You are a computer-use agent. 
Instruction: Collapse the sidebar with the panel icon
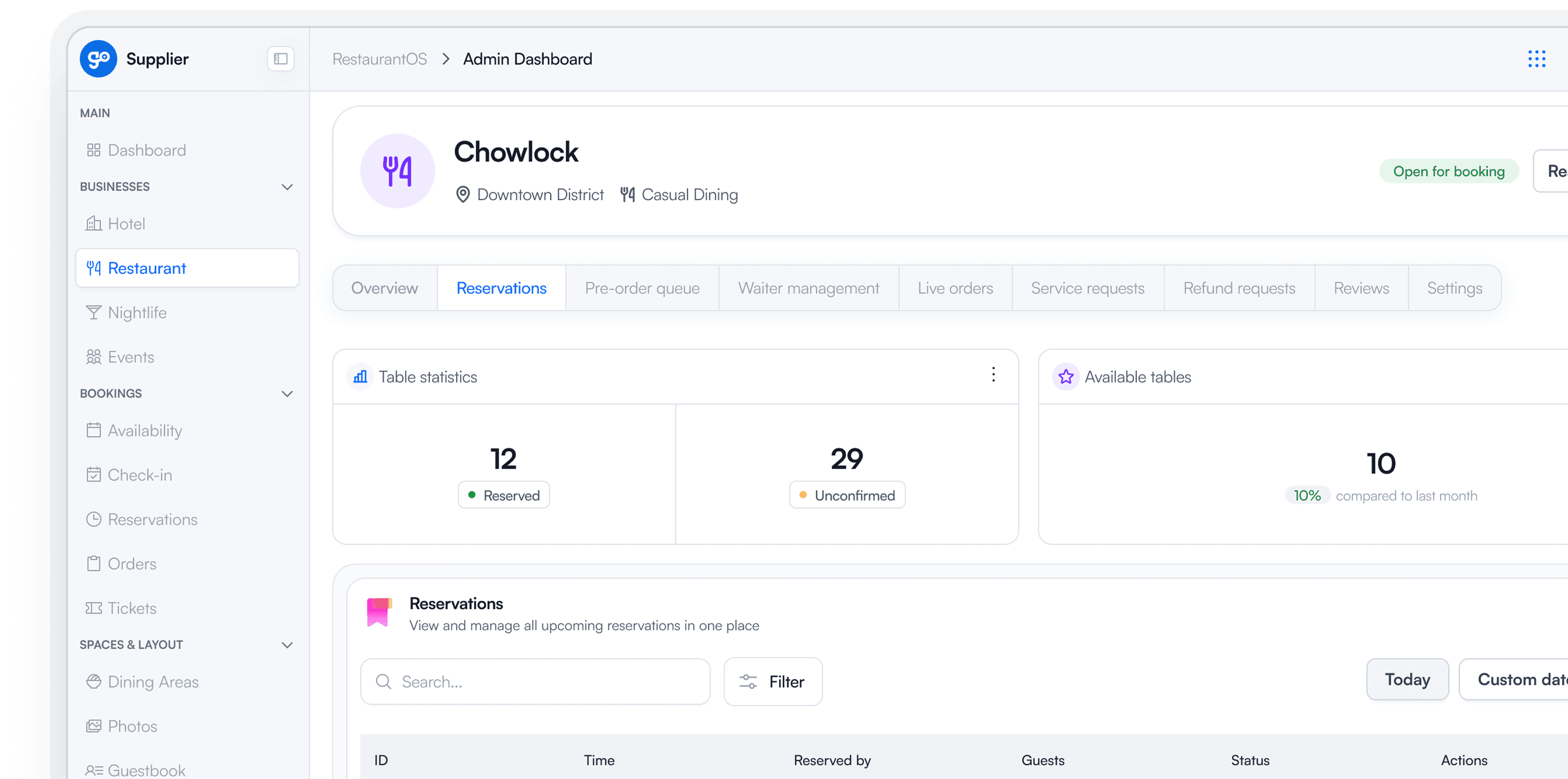[281, 59]
